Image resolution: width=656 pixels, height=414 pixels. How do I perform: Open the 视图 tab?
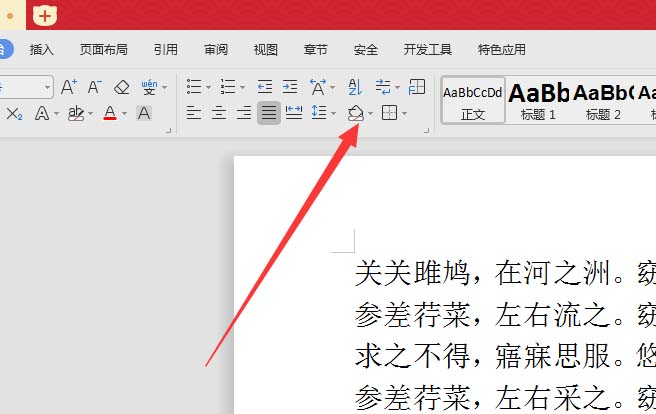(266, 50)
